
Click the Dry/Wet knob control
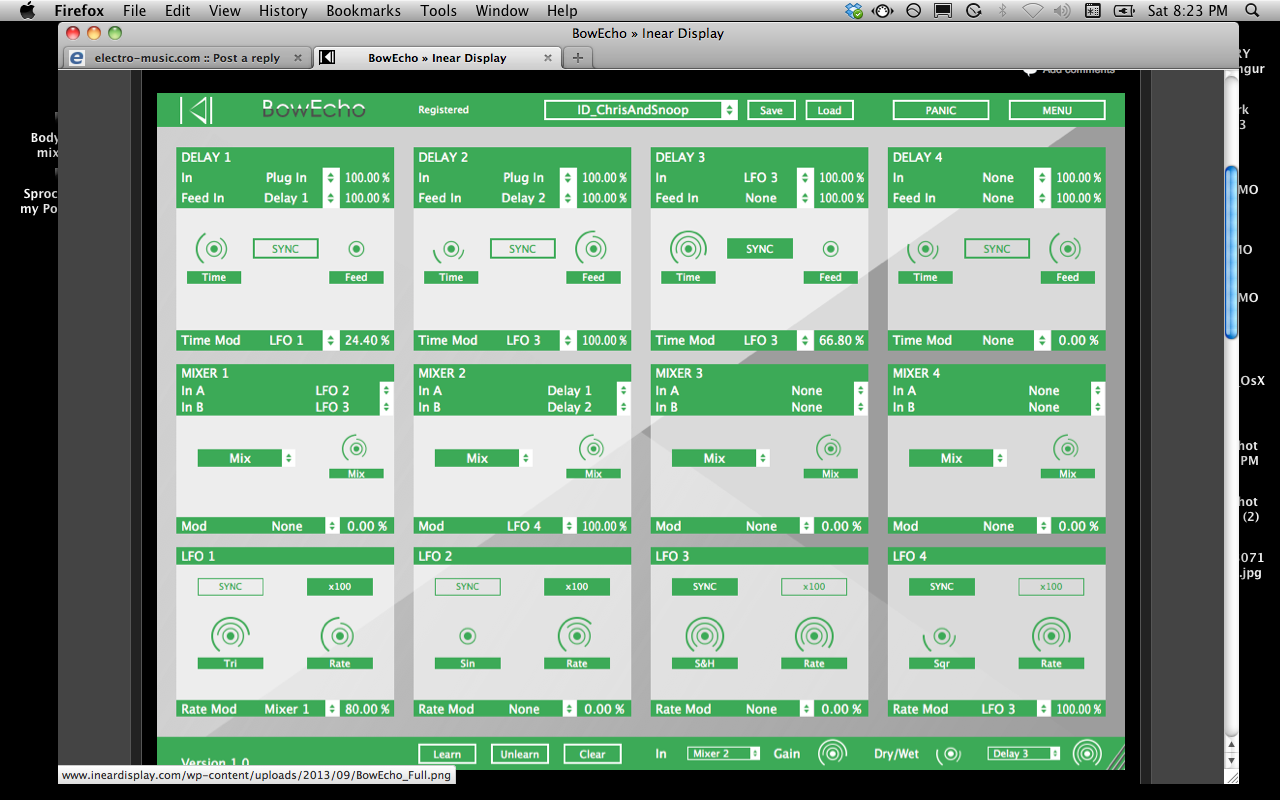(x=952, y=753)
